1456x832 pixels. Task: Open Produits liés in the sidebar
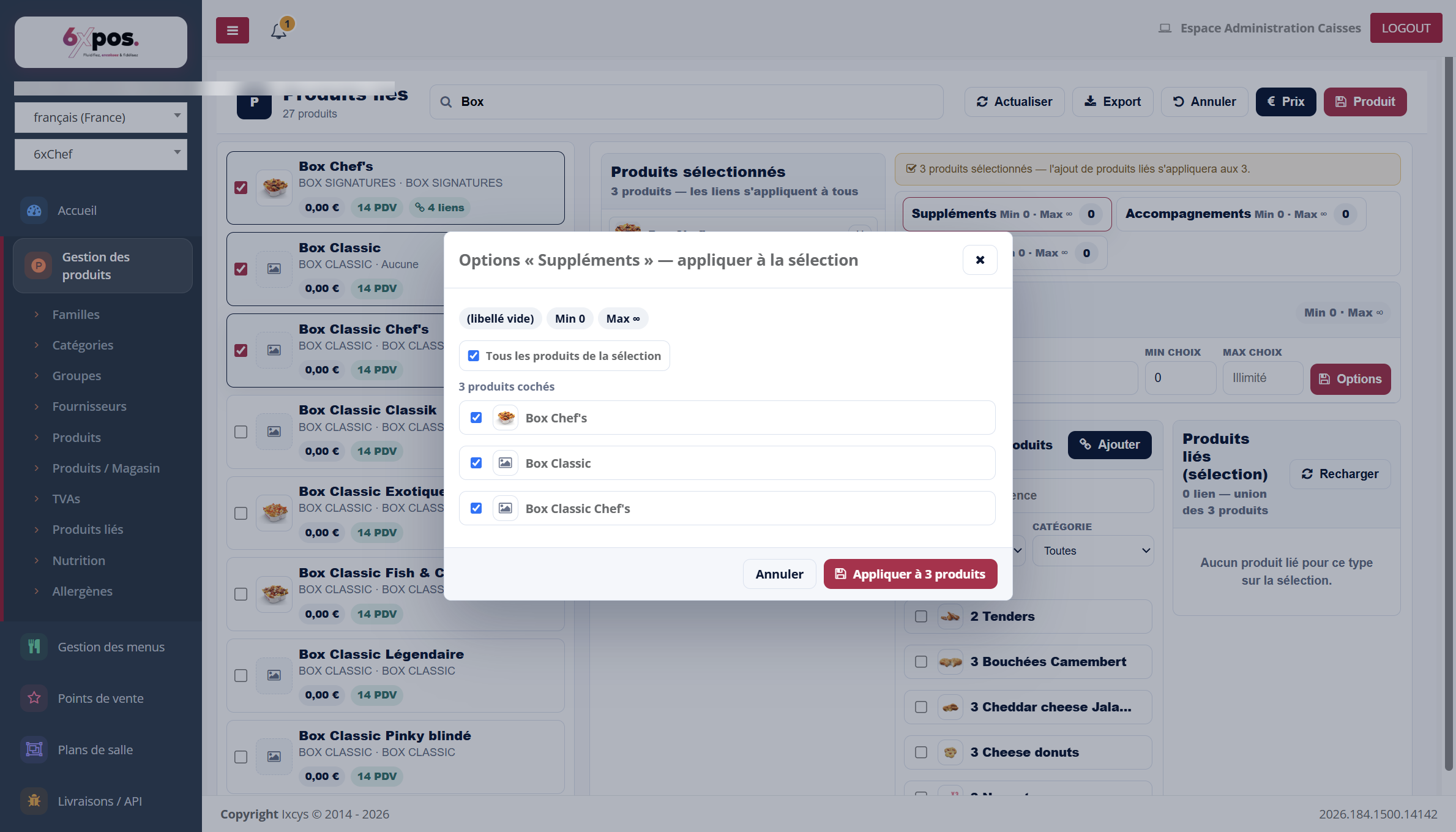click(88, 530)
